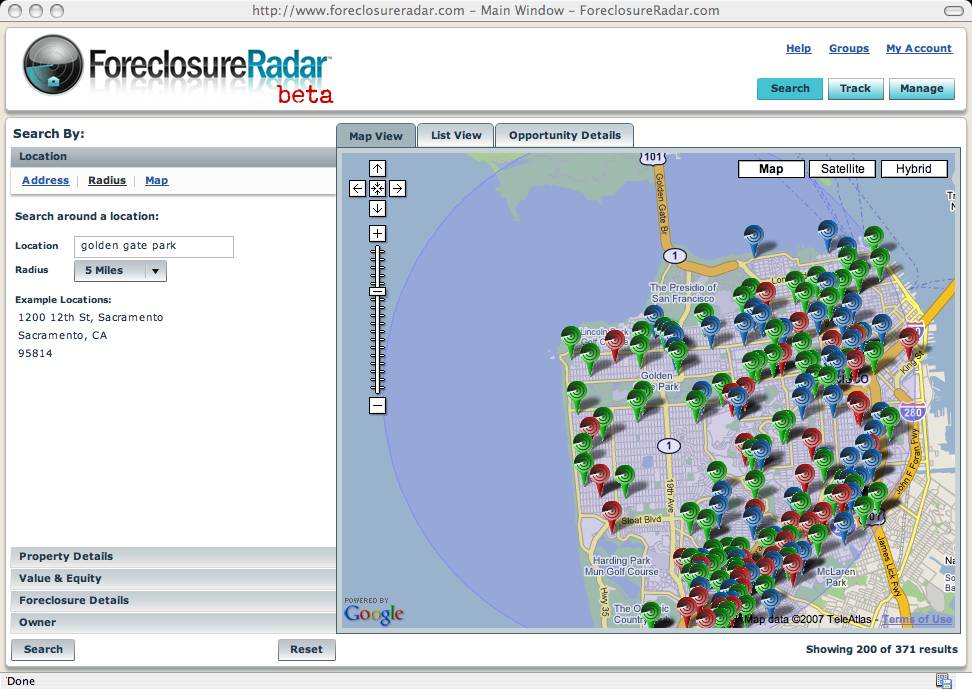
Task: Click the center map recenter icon
Action: pos(377,189)
